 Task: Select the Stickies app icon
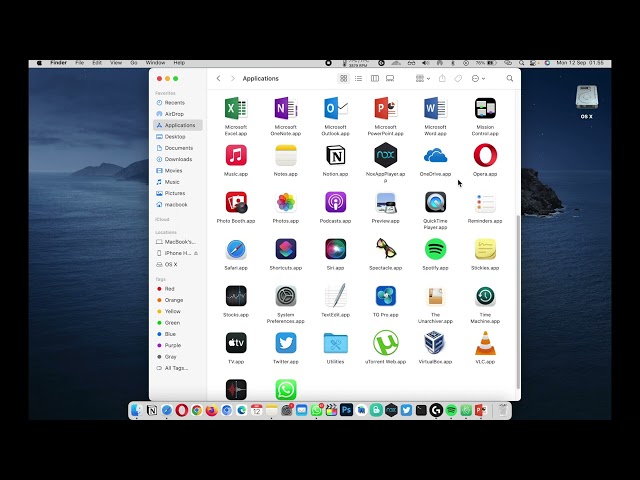point(485,249)
